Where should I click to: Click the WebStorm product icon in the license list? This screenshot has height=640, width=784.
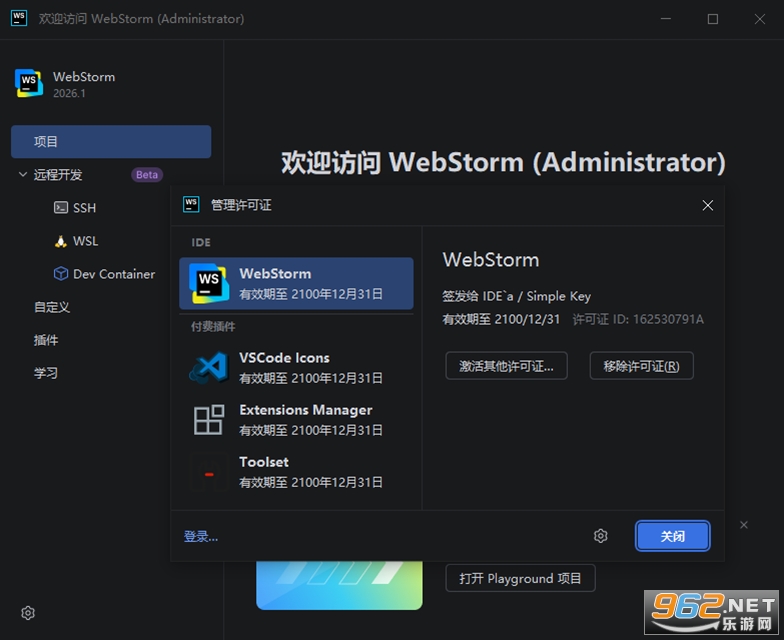click(x=209, y=283)
